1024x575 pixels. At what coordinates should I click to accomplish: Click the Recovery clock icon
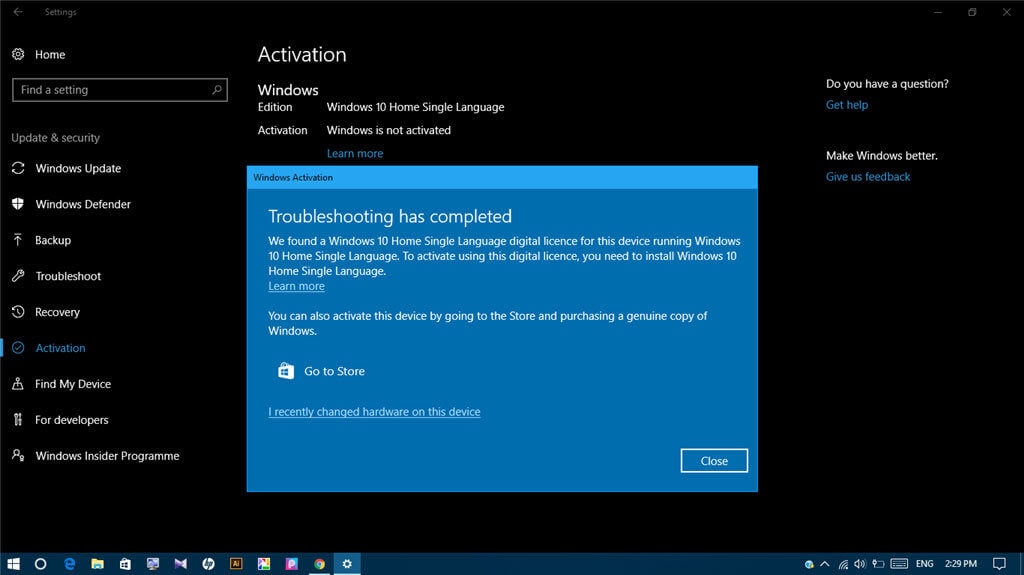tap(18, 312)
